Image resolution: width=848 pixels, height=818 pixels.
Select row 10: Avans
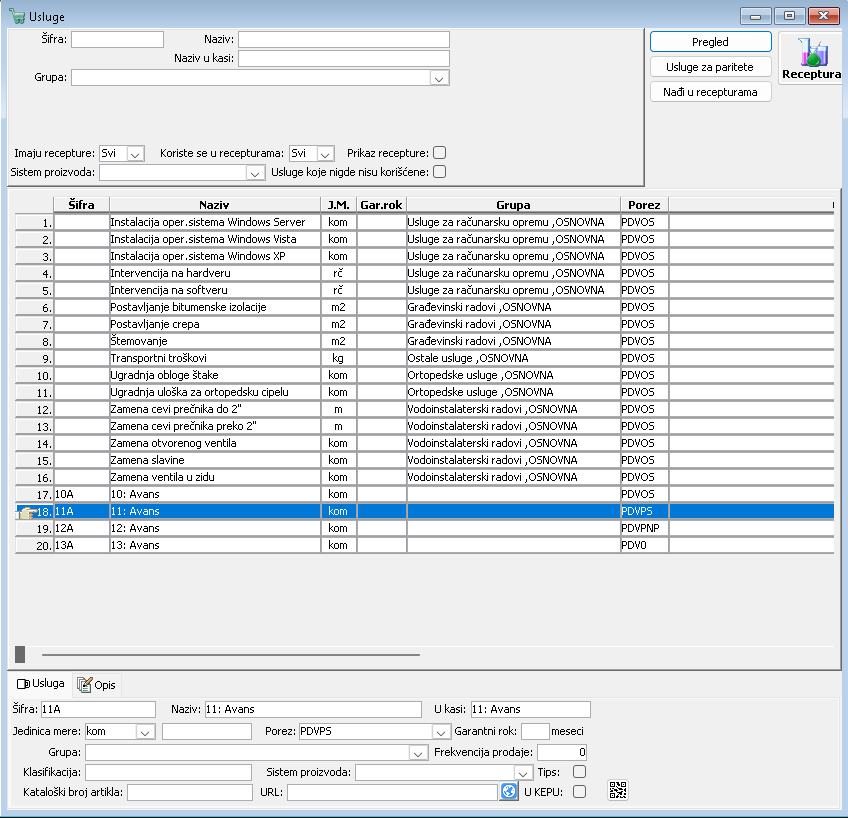425,494
